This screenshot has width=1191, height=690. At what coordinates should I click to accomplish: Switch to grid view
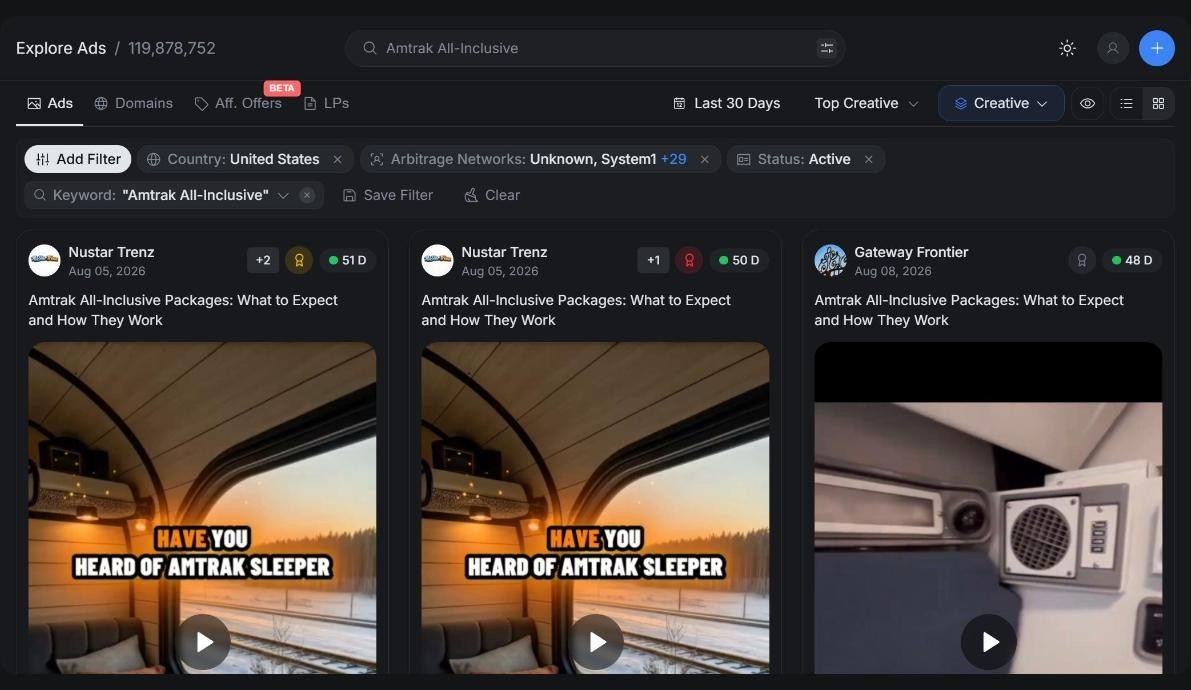click(x=1158, y=103)
